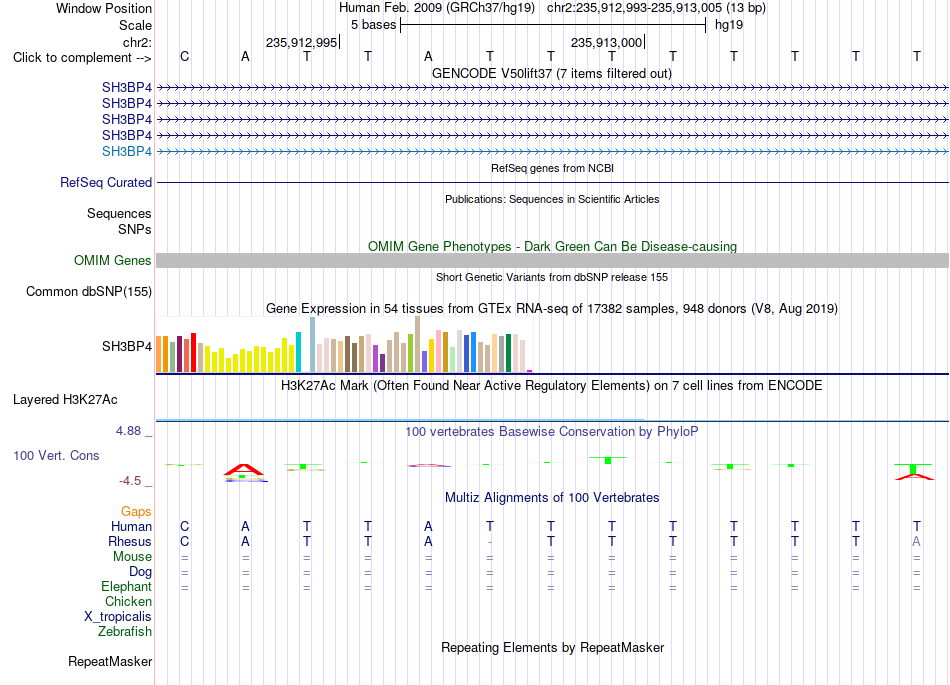The width and height of the screenshot is (950, 685).
Task: Click the Layered H3K27Ac label
Action: coord(65,400)
